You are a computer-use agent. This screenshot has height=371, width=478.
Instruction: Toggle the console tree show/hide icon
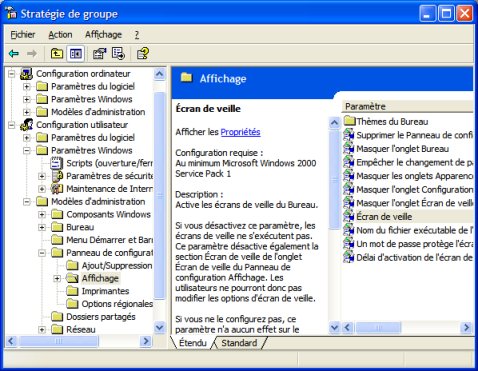(x=76, y=53)
